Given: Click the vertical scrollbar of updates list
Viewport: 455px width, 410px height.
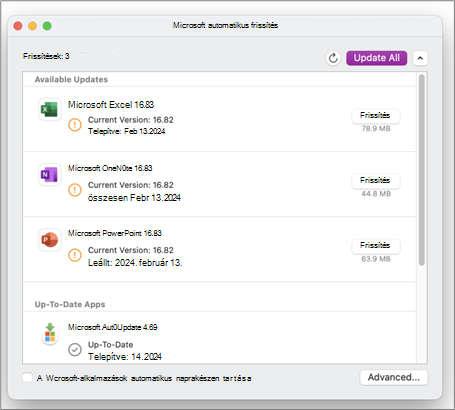Looking at the screenshot, I should pos(422,170).
